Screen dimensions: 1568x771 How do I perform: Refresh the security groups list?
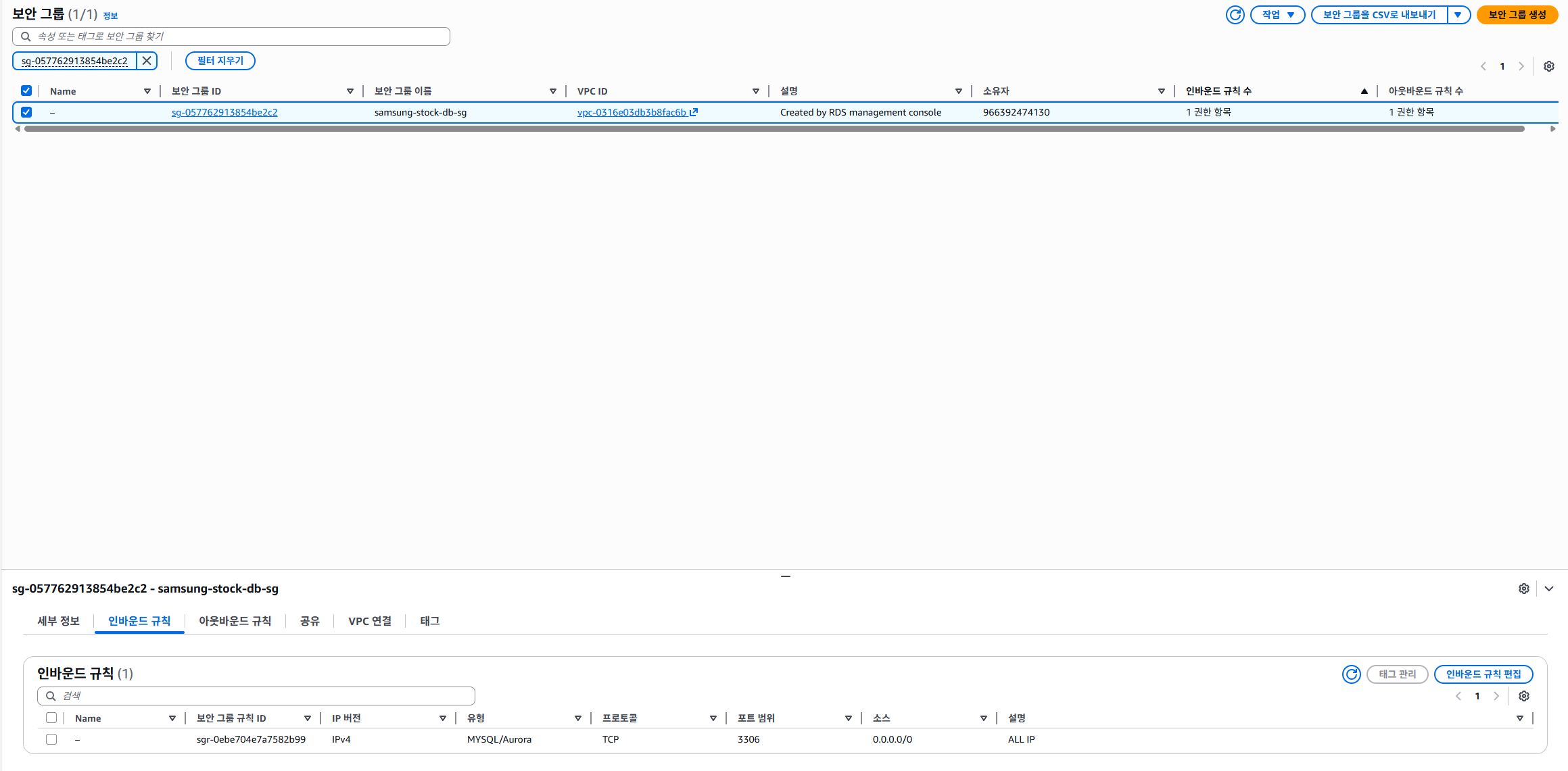coord(1235,15)
